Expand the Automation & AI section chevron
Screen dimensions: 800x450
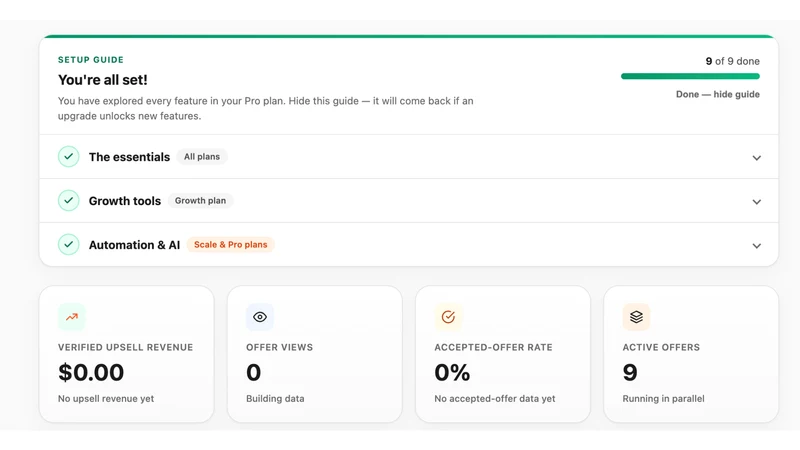click(x=757, y=245)
